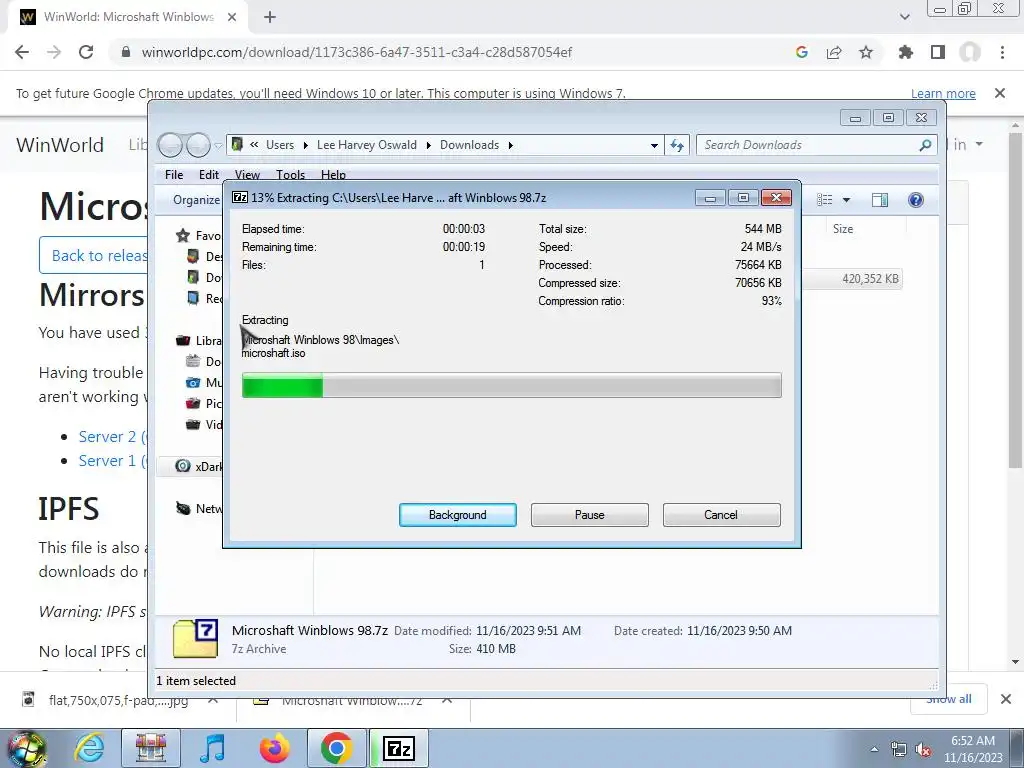Open Firefox from the taskbar
1024x768 pixels.
coord(274,749)
